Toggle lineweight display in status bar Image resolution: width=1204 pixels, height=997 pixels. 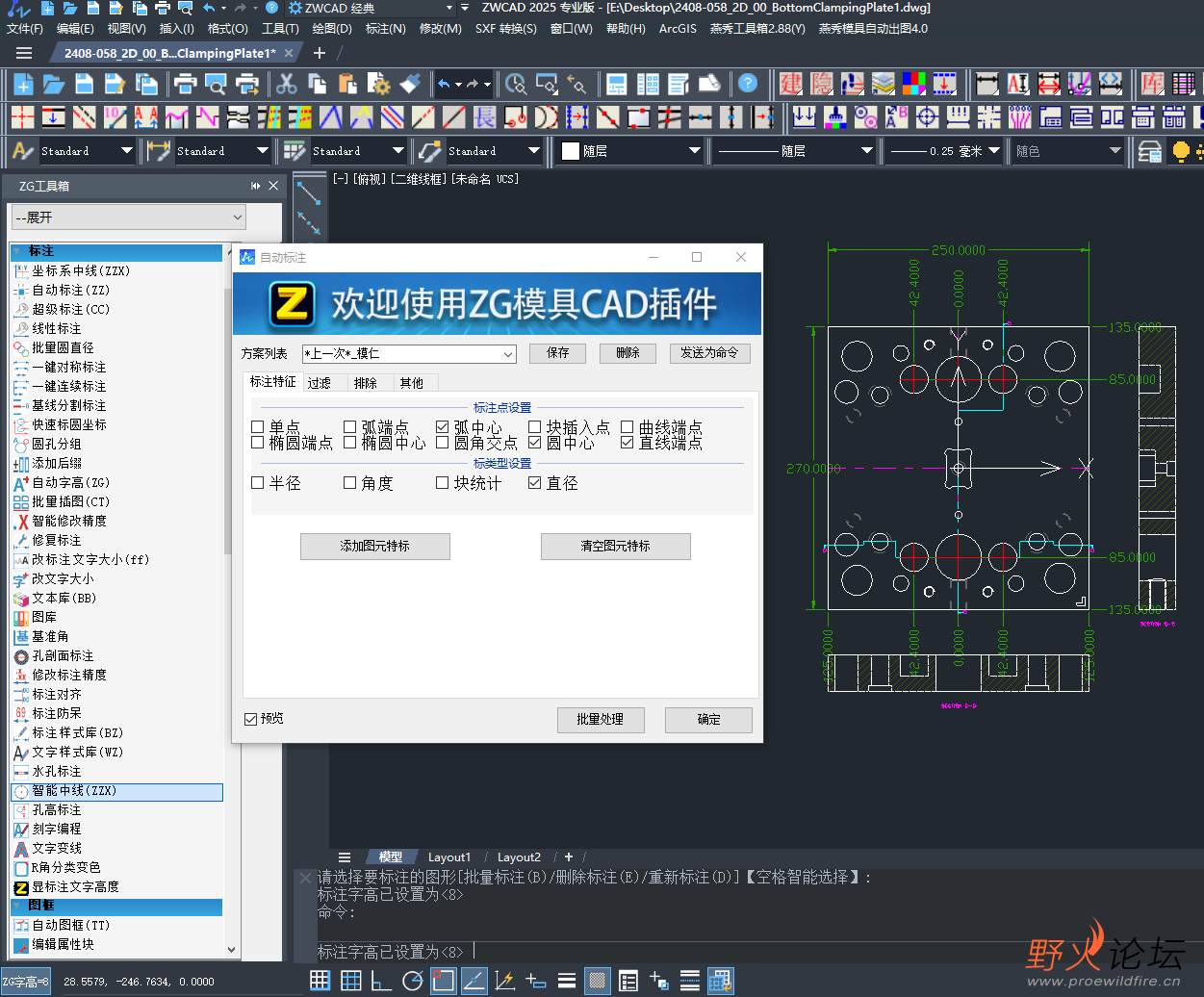point(567,981)
